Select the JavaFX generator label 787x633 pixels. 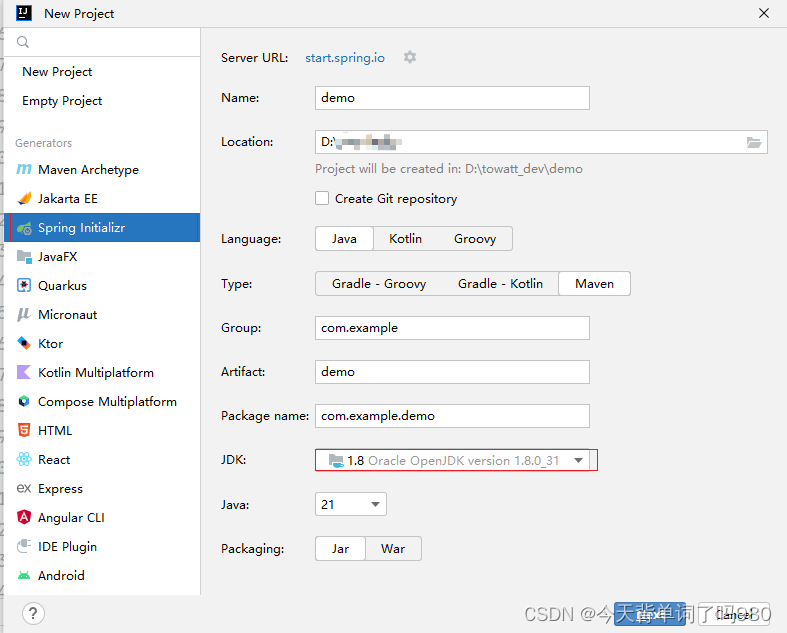point(58,257)
